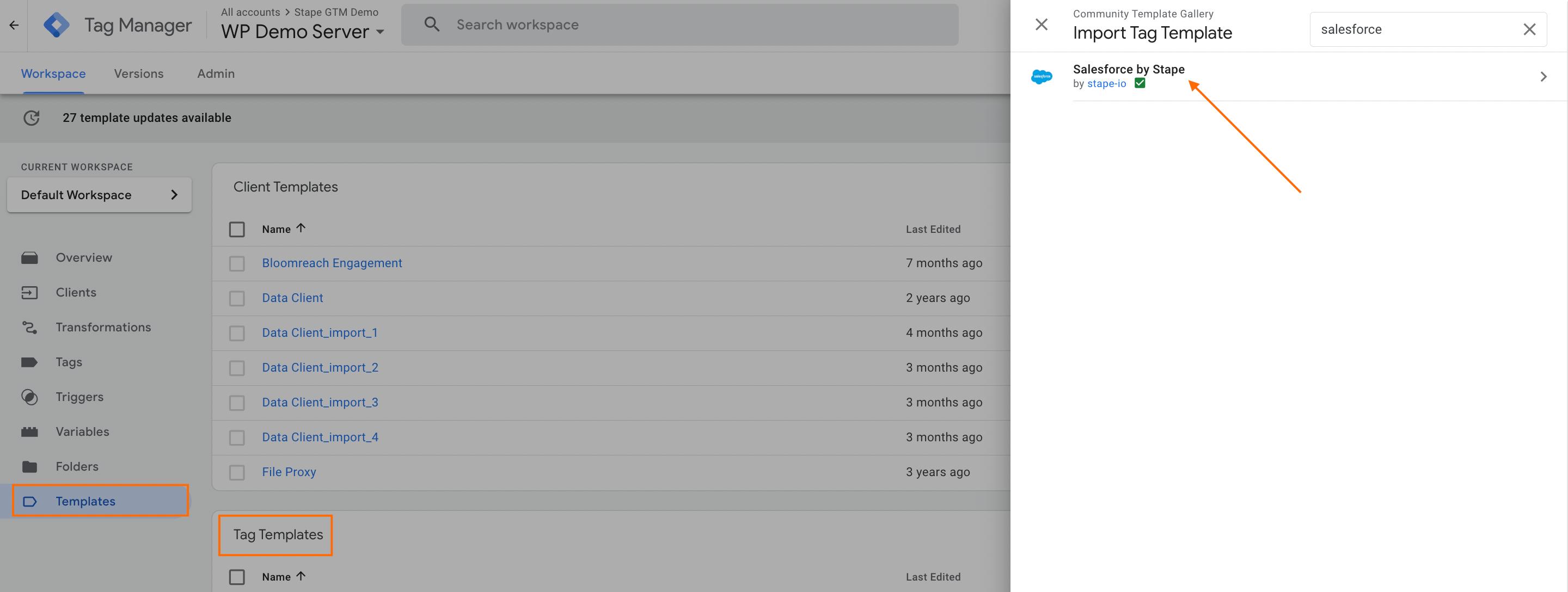Image resolution: width=1568 pixels, height=592 pixels.
Task: Switch to the Admin tab
Action: click(x=216, y=73)
